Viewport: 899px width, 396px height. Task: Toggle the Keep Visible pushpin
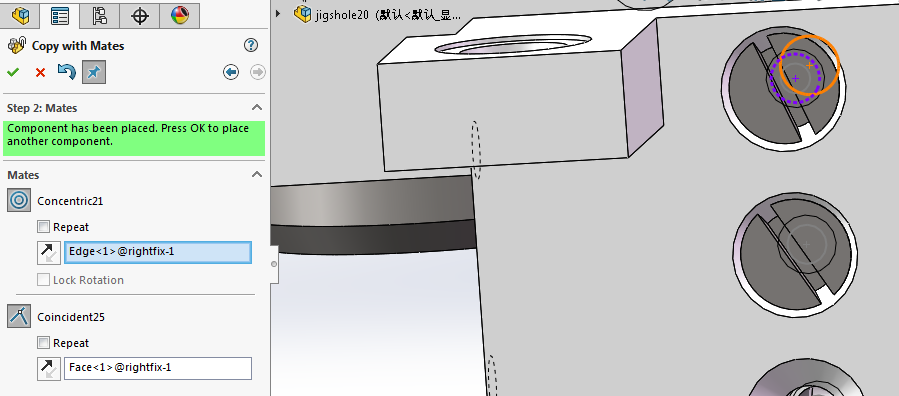tap(93, 72)
